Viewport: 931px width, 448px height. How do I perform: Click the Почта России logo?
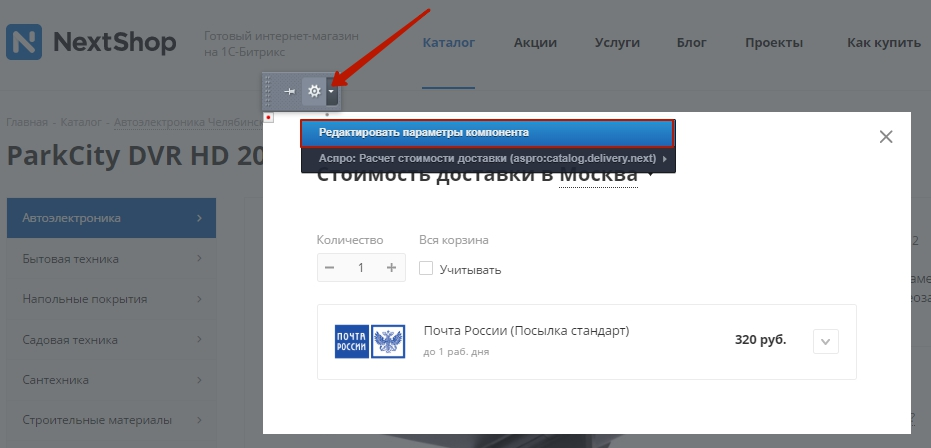(370, 341)
